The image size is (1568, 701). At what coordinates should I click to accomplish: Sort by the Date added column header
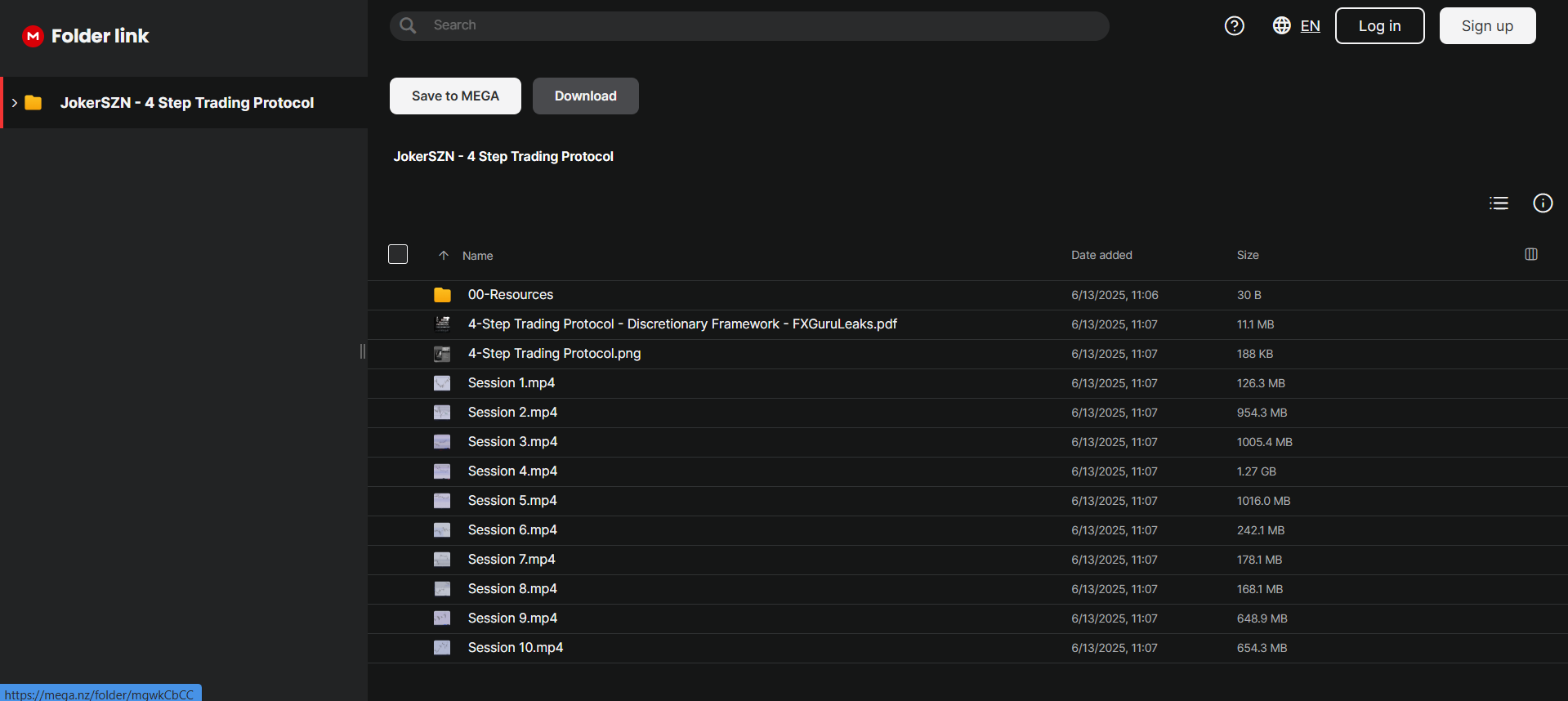1101,255
